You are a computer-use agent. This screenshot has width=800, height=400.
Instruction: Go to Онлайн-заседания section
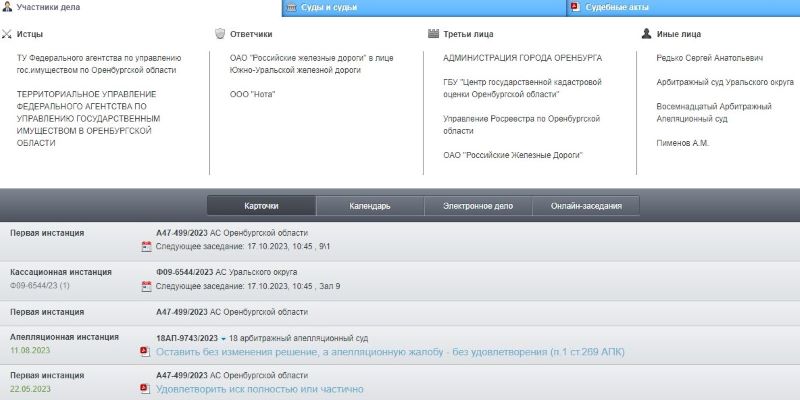(586, 206)
